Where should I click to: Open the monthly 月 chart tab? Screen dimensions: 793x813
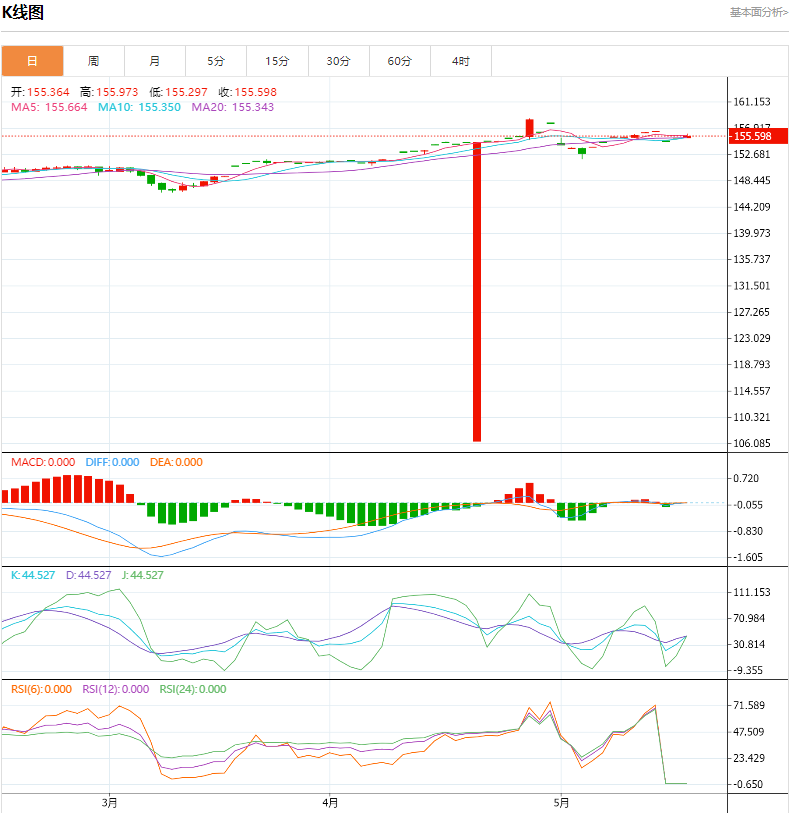coord(155,61)
